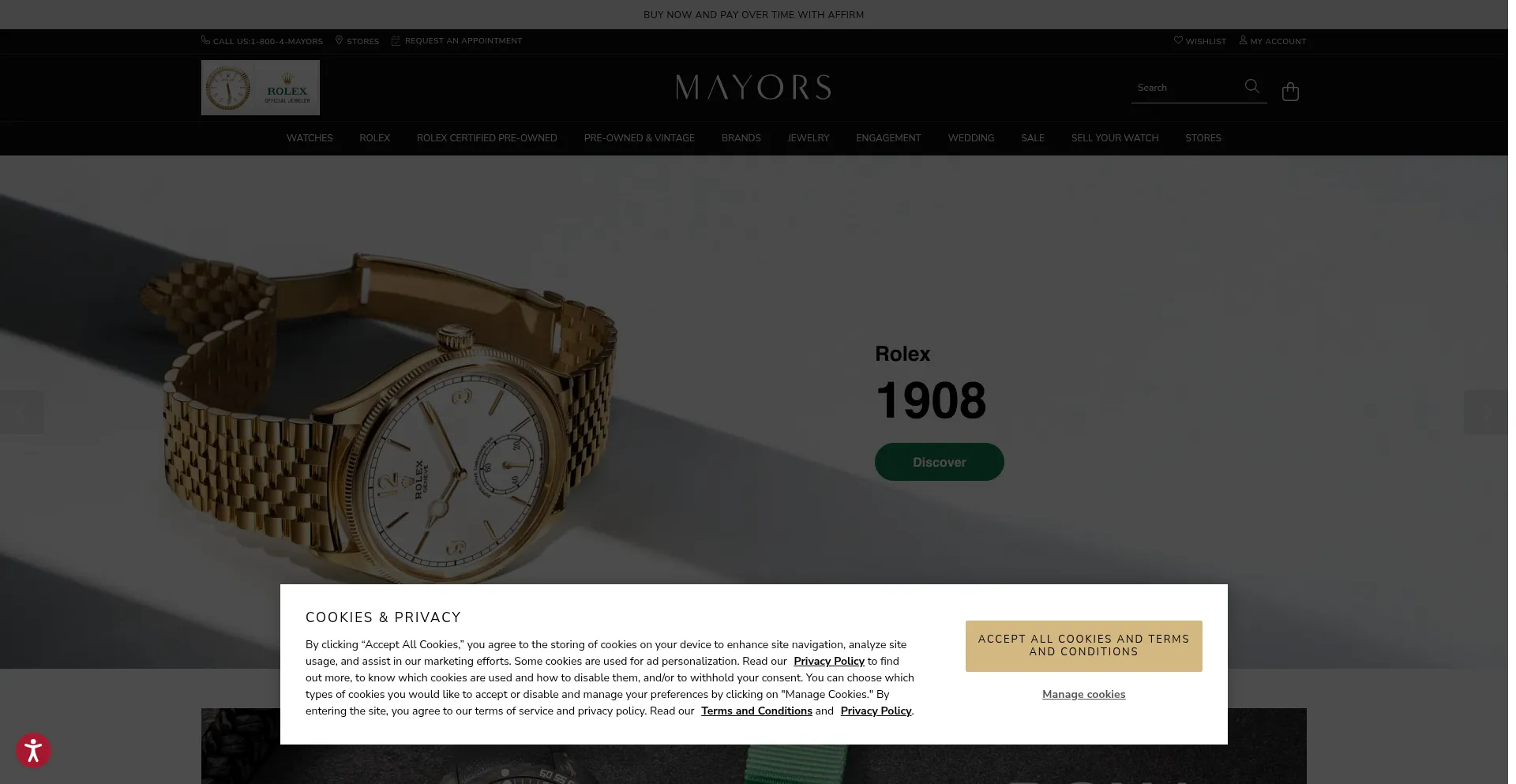
Task: Open the accessibility widget icon
Action: (33, 750)
